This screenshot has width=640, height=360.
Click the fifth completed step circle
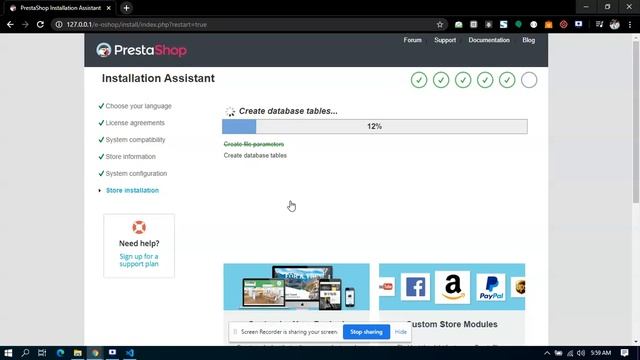pos(507,80)
